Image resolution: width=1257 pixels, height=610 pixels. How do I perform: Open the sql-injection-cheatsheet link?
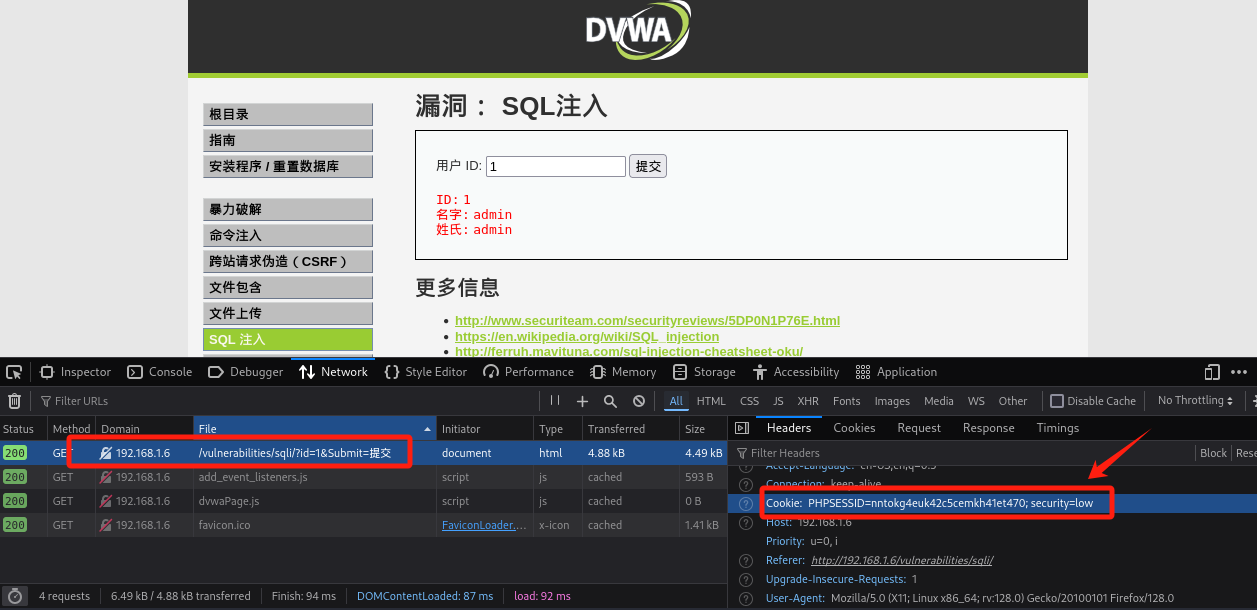pos(631,351)
